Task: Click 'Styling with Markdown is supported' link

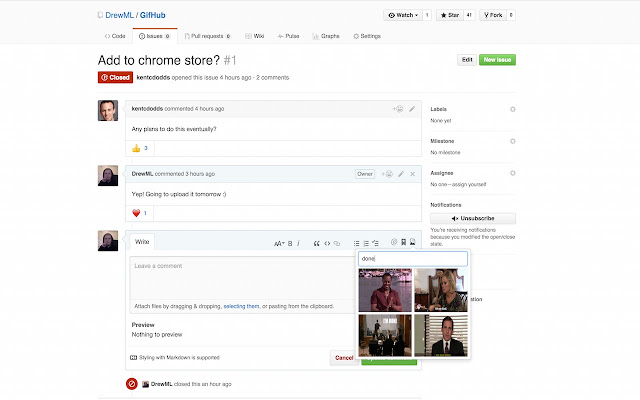Action: pos(175,358)
